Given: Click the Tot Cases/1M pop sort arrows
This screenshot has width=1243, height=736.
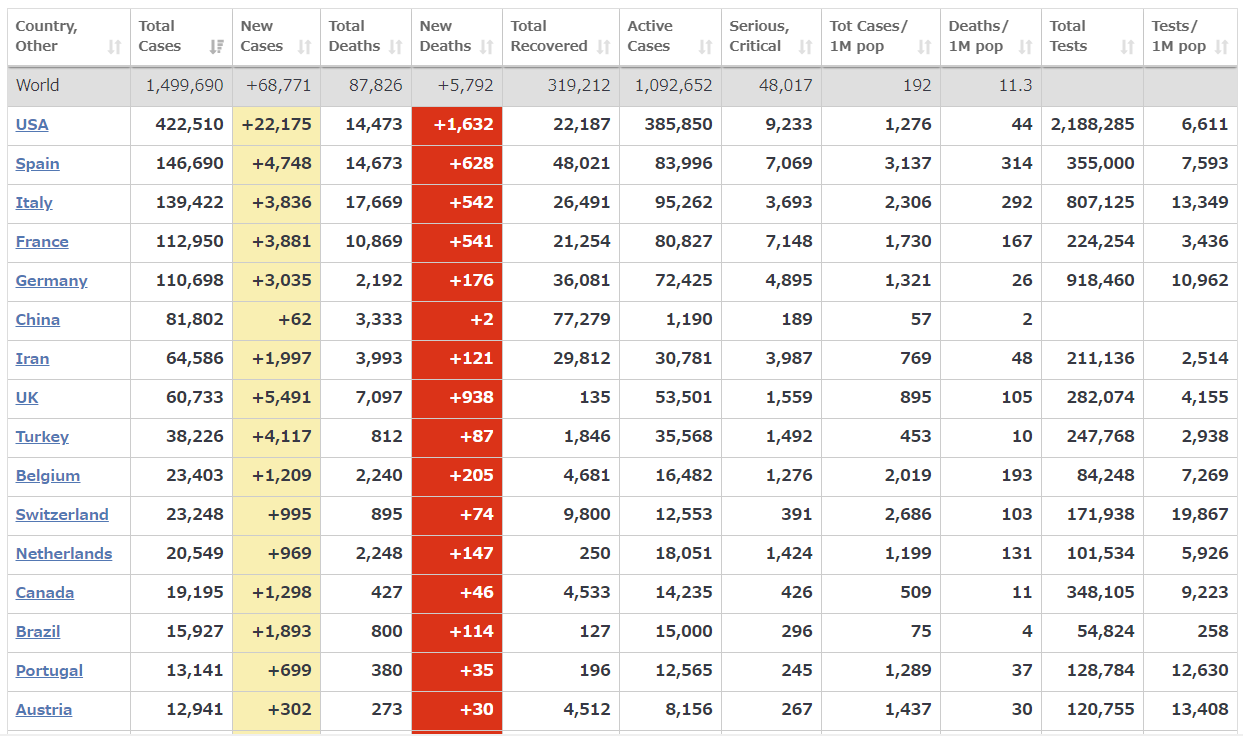Looking at the screenshot, I should 925,47.
